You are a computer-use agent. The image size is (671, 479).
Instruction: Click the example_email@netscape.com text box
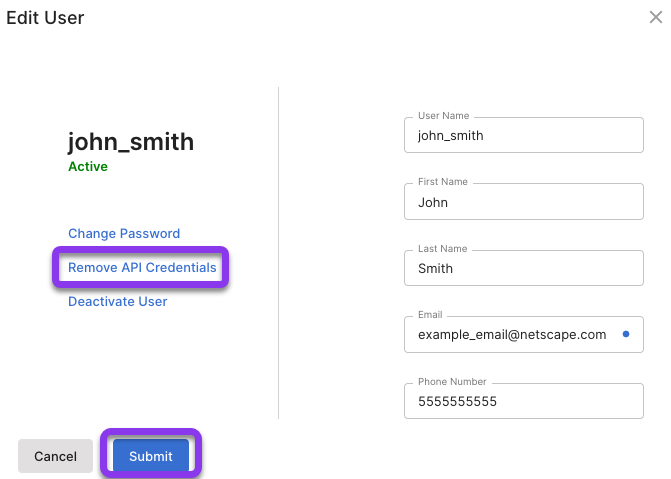(x=524, y=334)
